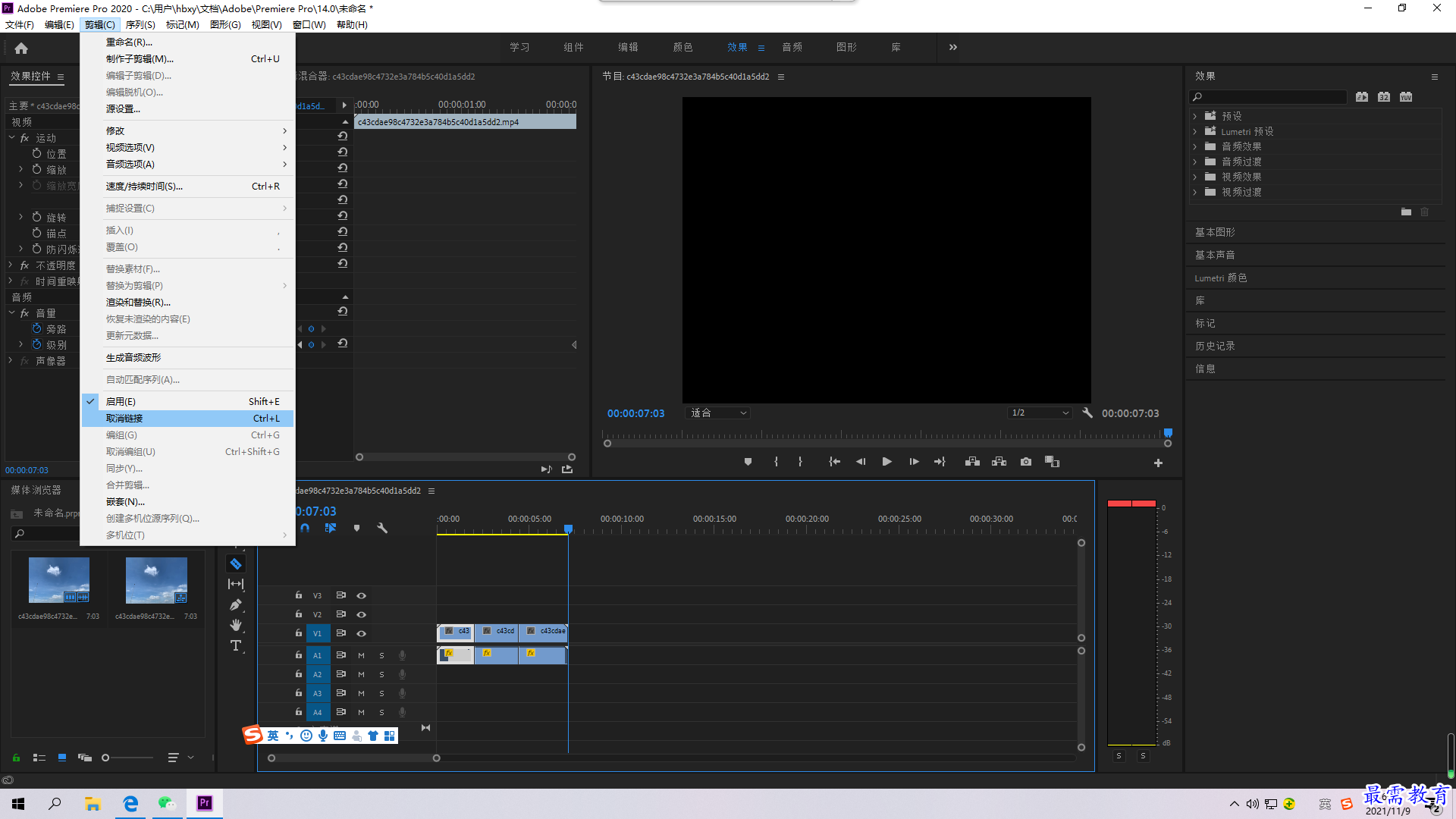The width and height of the screenshot is (1456, 819).
Task: Filter accelerated effects in Effects panel
Action: point(1362,96)
